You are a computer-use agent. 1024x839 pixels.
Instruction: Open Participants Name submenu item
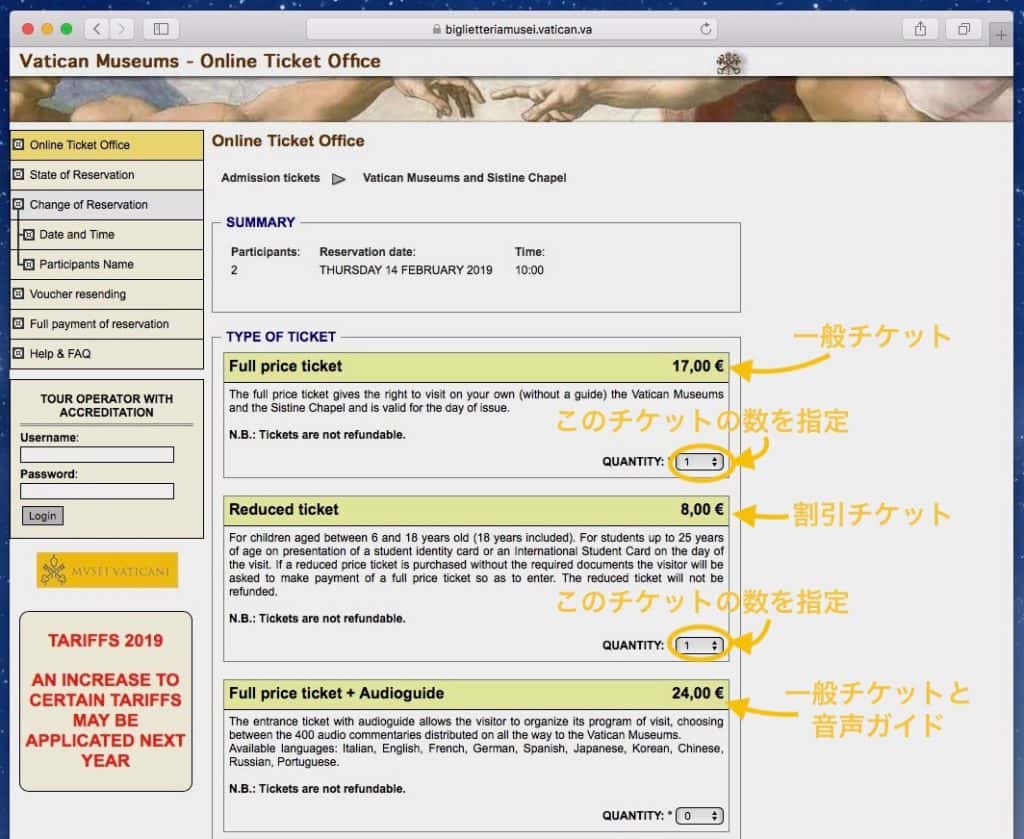click(107, 264)
